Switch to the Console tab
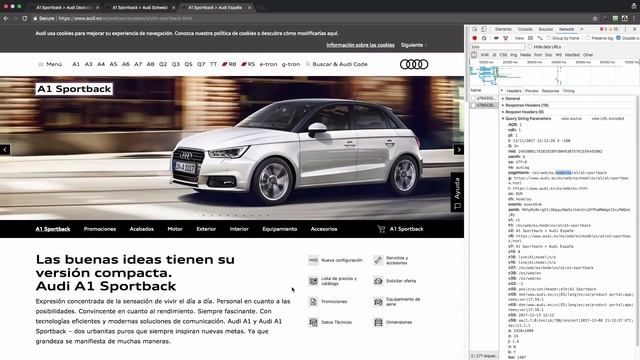The height and width of the screenshot is (360, 640). pos(525,29)
